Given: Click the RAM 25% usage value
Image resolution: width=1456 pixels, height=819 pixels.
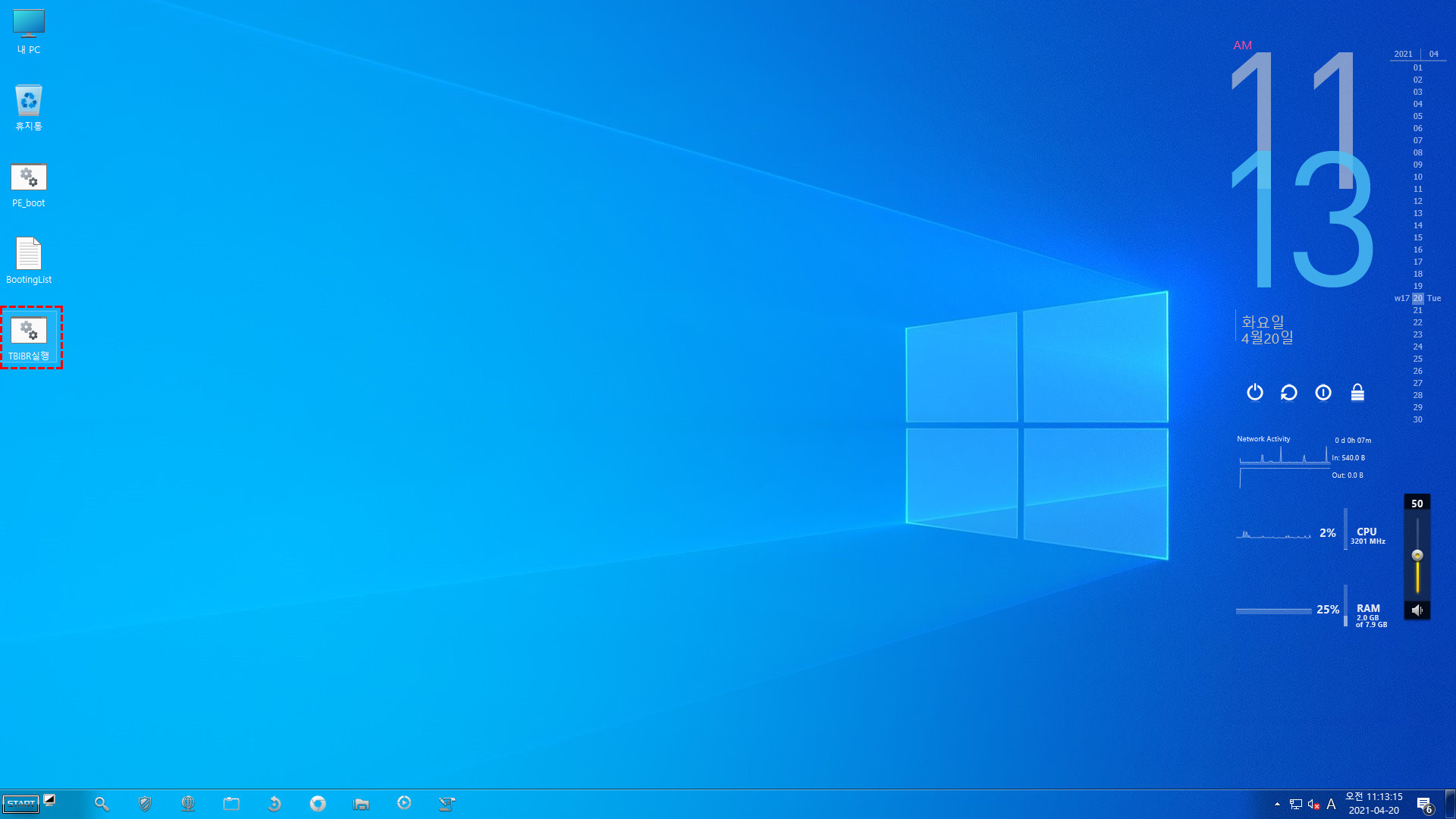Looking at the screenshot, I should tap(1327, 610).
